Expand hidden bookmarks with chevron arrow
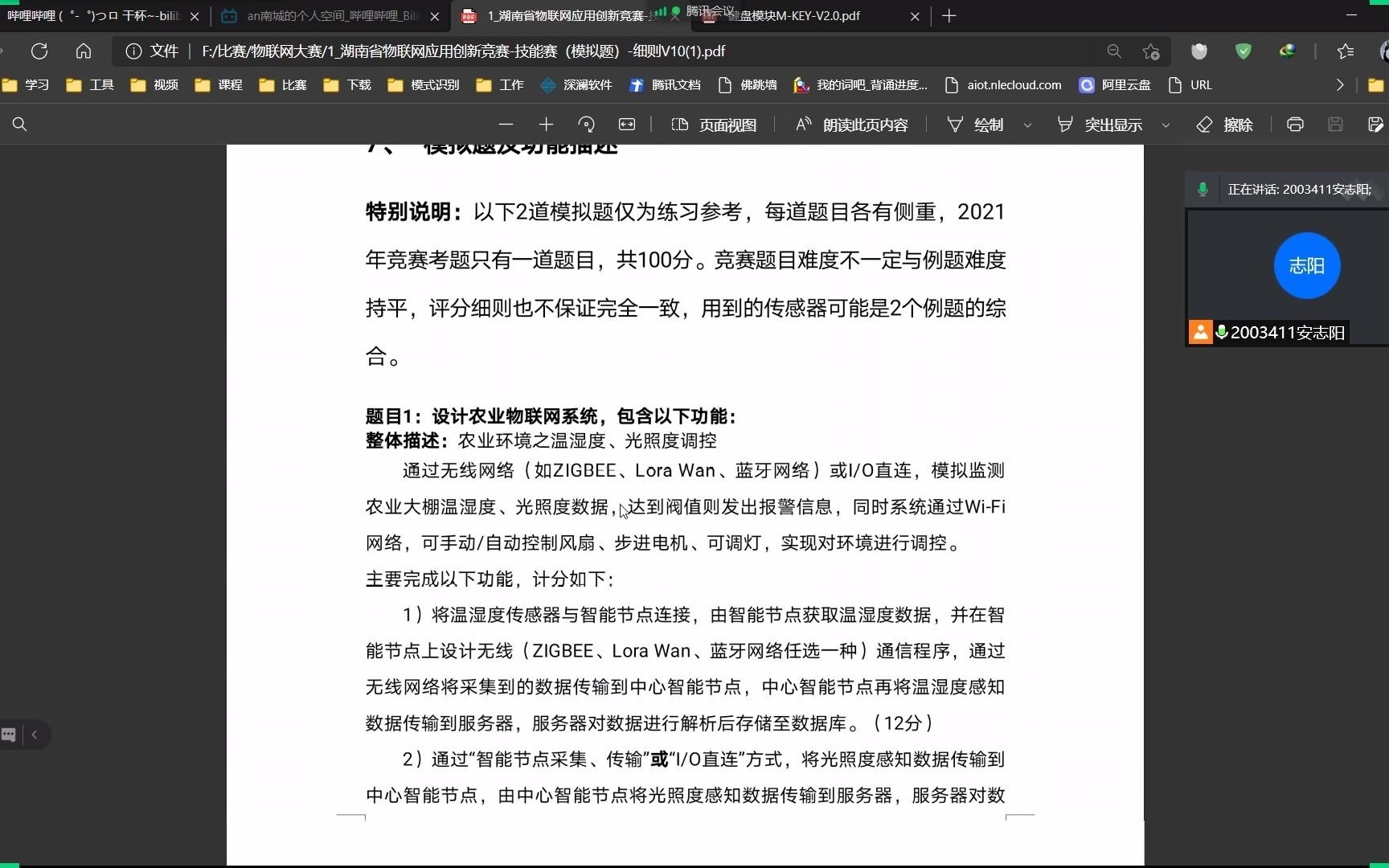1389x868 pixels. coord(1339,85)
